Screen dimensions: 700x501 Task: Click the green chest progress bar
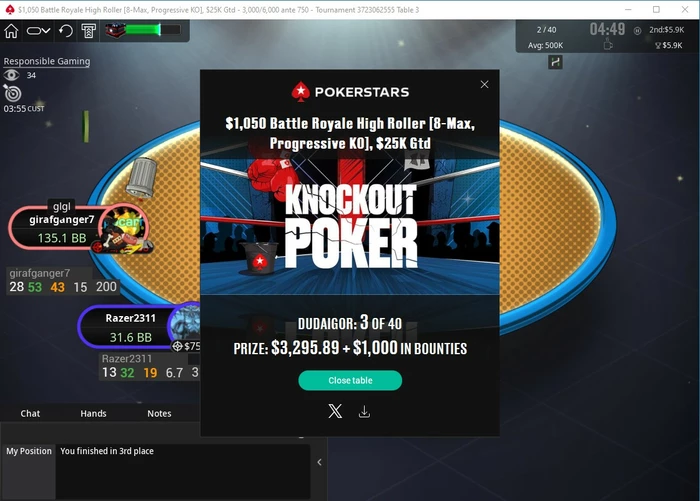click(x=143, y=30)
